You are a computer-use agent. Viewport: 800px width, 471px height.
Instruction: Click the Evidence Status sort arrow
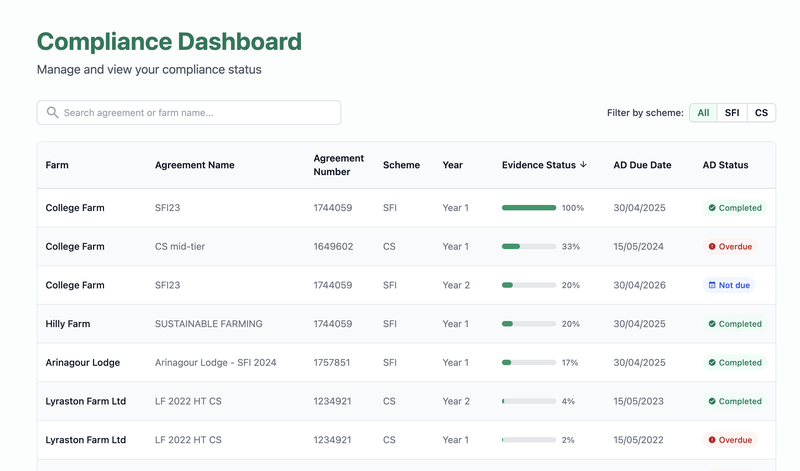583,165
